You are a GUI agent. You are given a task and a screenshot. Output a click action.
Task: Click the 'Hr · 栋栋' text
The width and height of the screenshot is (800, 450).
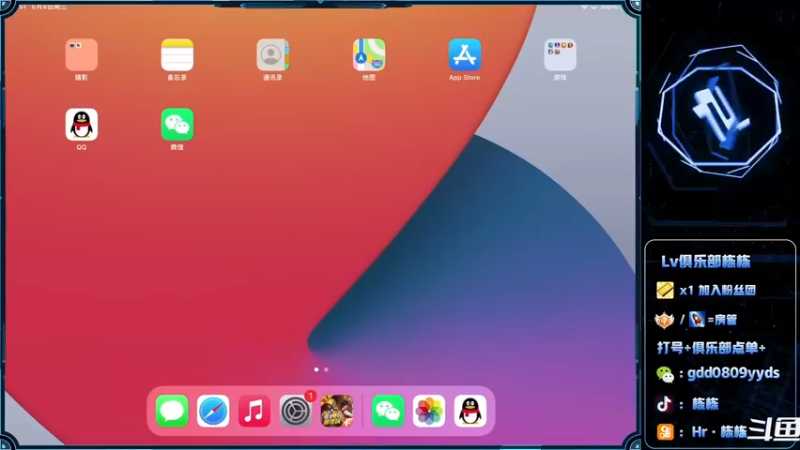tap(719, 432)
